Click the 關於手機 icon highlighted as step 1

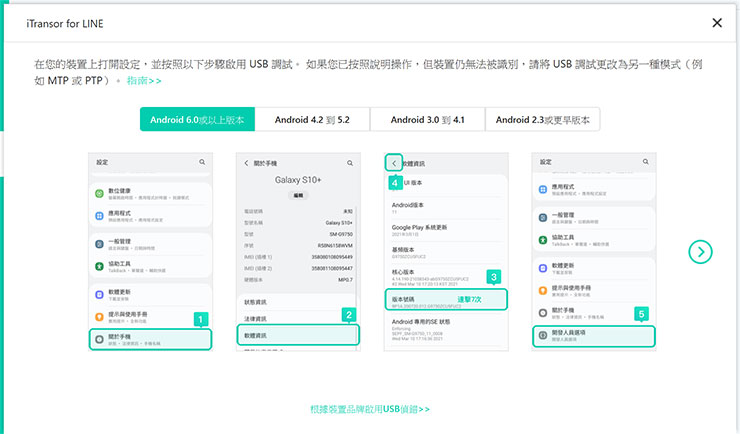(100, 338)
